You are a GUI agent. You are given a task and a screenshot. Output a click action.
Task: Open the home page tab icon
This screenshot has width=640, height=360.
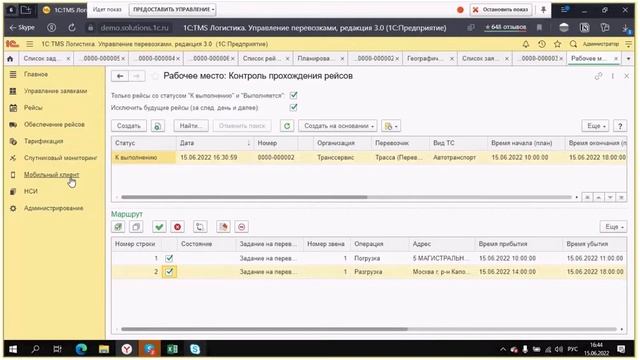point(10,59)
